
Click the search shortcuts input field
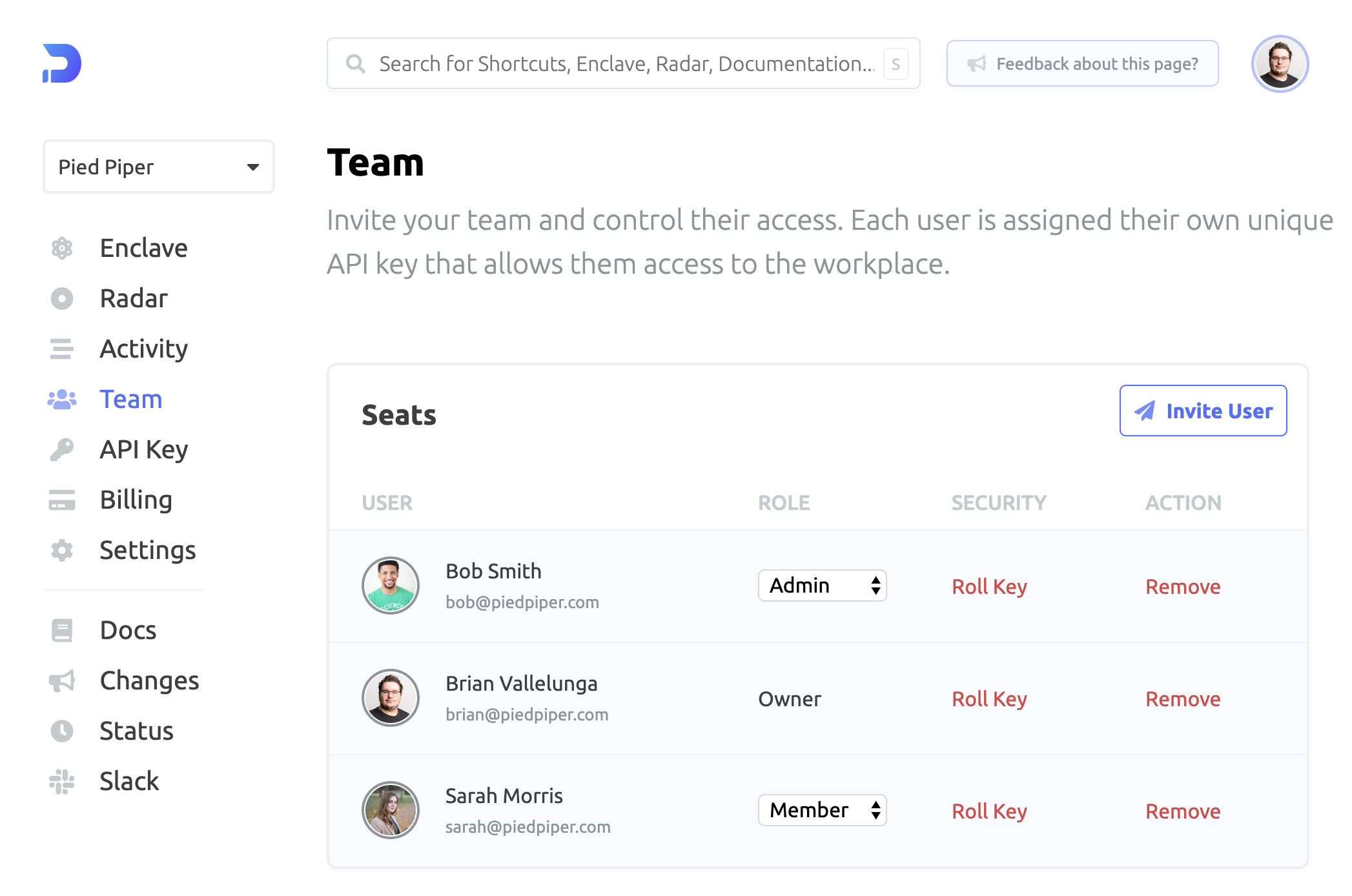(x=623, y=64)
